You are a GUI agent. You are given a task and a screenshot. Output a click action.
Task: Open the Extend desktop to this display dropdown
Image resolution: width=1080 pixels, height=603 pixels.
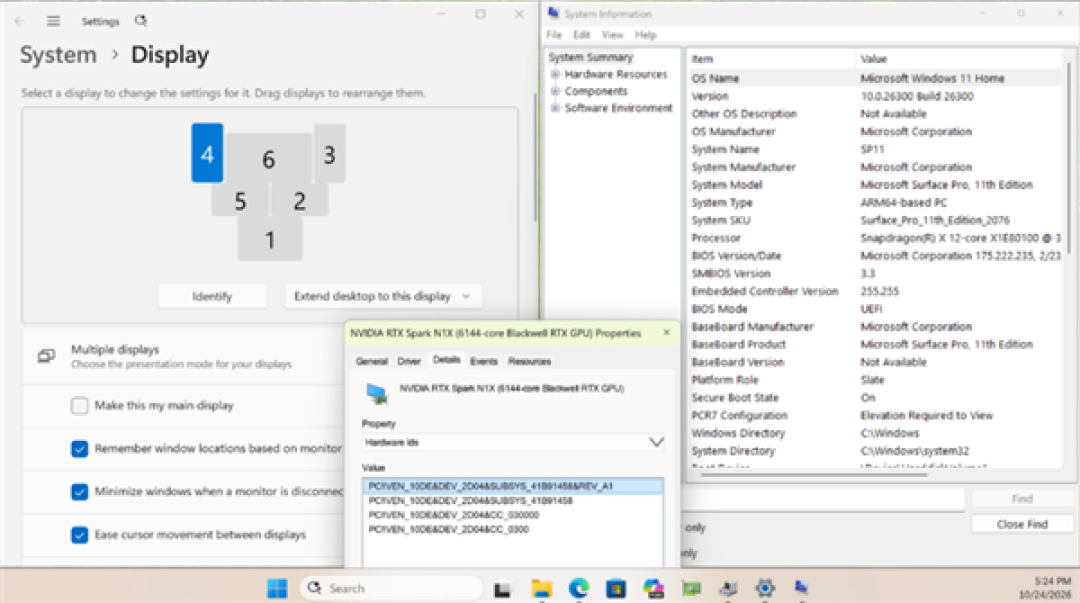[383, 296]
